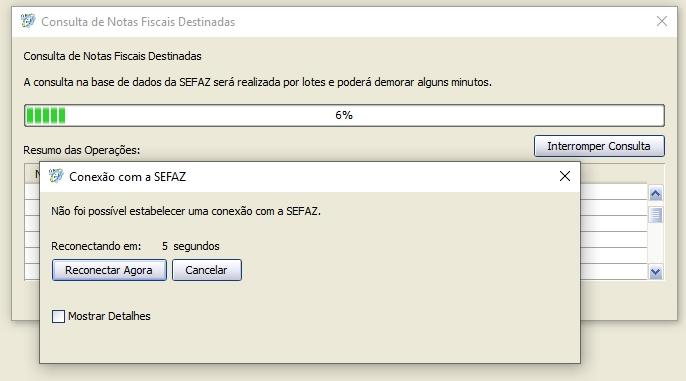Enable the Mostrar Detalhes checkbox
The height and width of the screenshot is (381, 686).
58,316
